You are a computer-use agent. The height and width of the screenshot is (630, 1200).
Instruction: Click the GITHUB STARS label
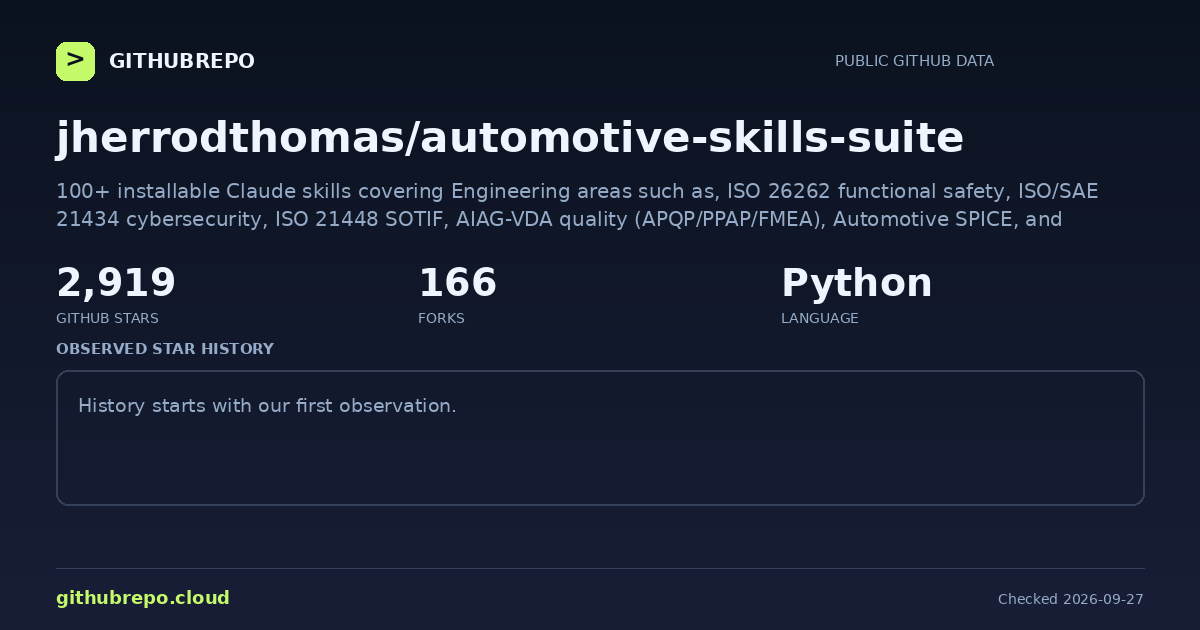pyautogui.click(x=107, y=318)
